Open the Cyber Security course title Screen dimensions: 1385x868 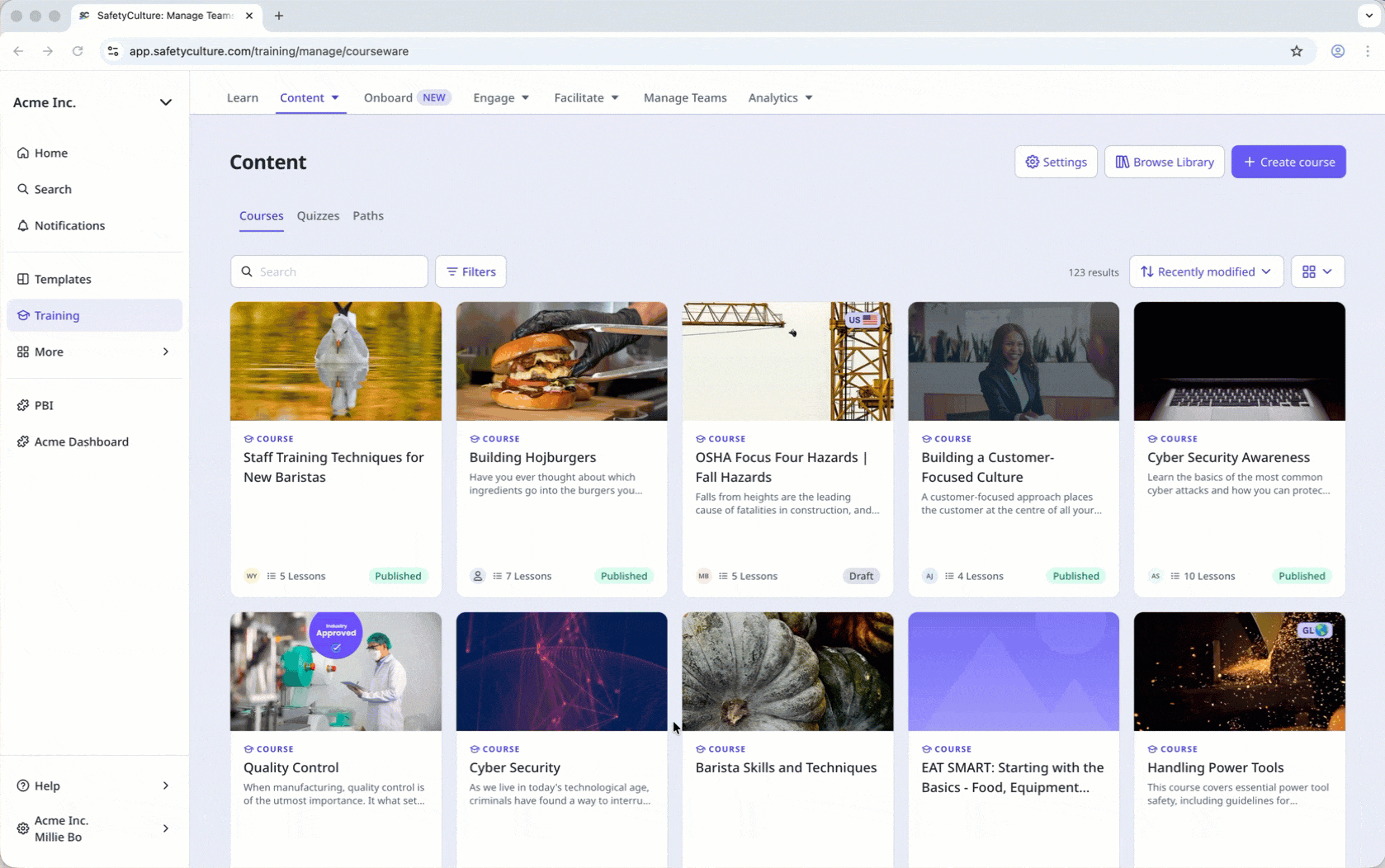(x=515, y=767)
